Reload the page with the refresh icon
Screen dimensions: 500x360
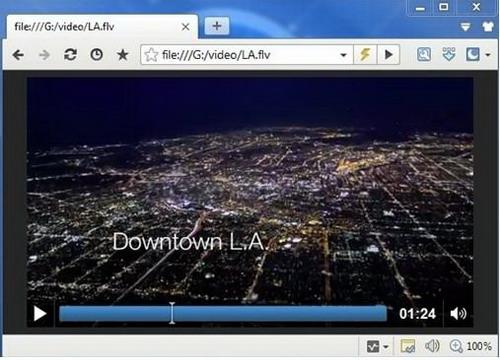(x=70, y=54)
